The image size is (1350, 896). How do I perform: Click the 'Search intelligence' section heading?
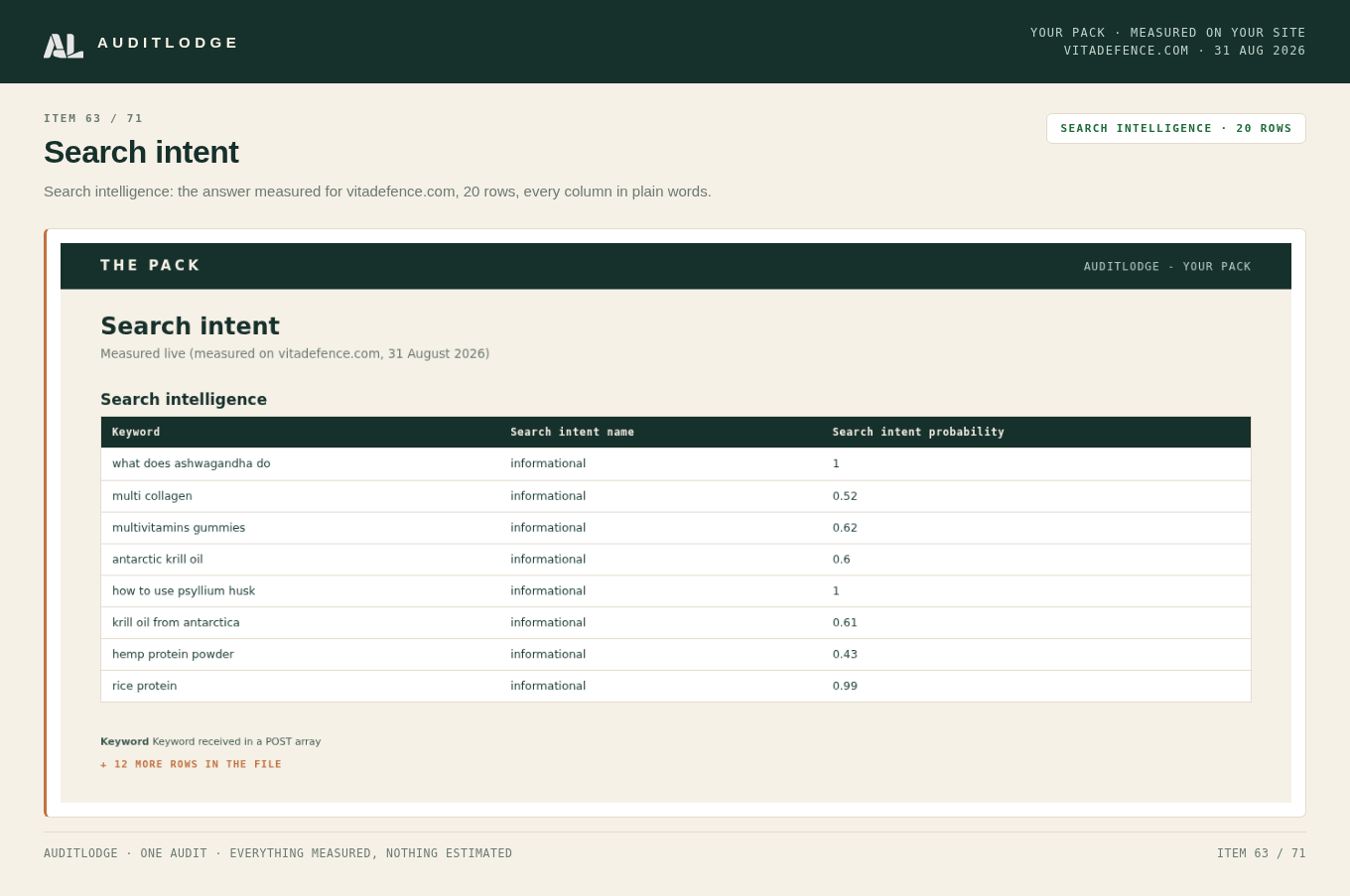[x=184, y=400]
